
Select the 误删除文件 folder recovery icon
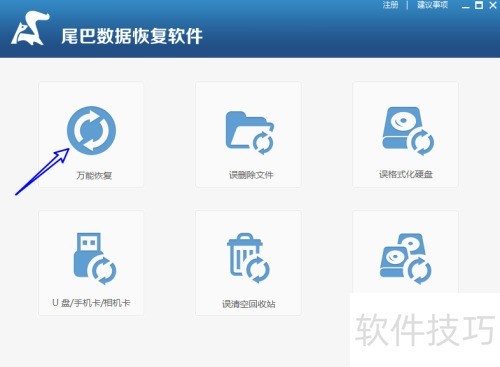click(250, 133)
